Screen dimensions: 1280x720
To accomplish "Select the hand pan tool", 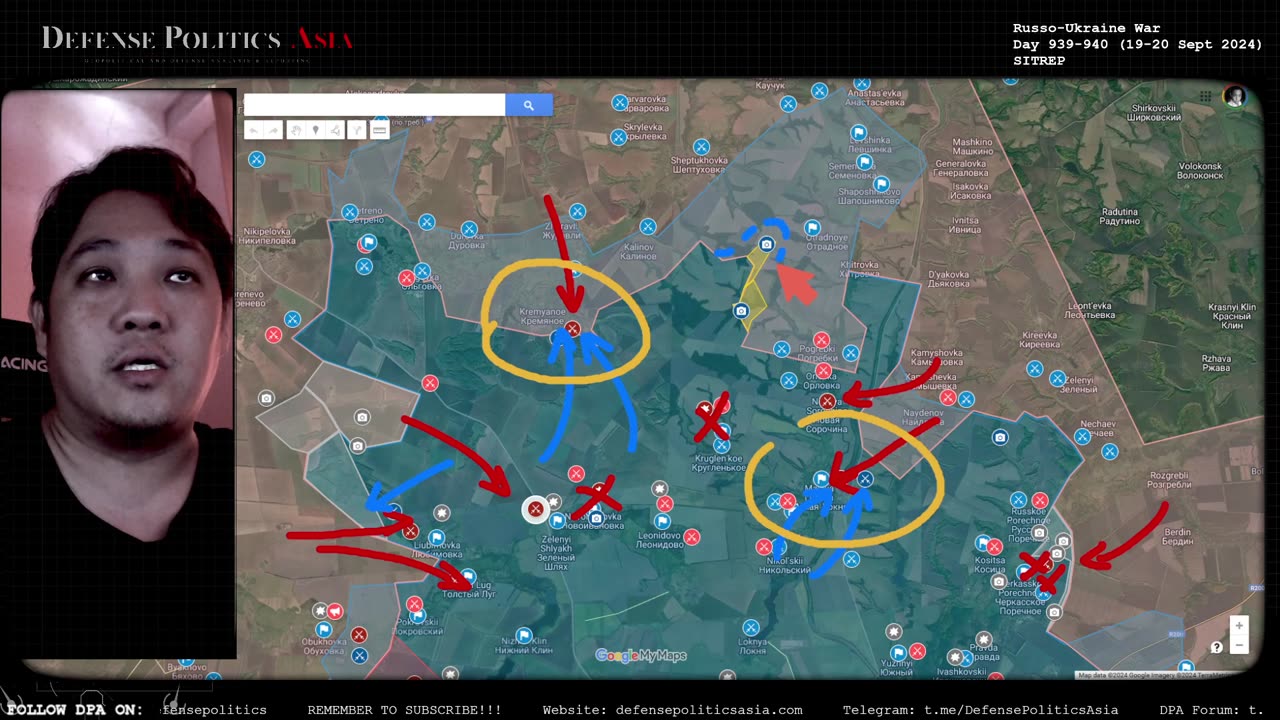I will [x=296, y=130].
